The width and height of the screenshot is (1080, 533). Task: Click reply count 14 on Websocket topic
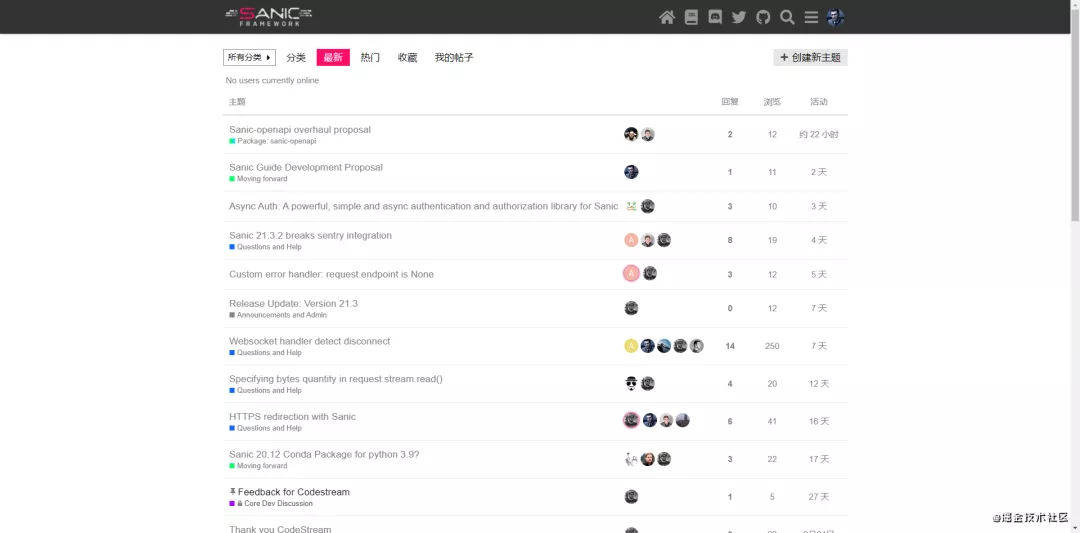[x=730, y=346]
